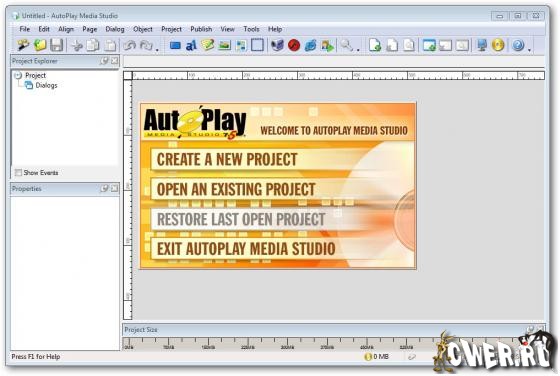
Task: Select Dialogs in Project Explorer
Action: [x=46, y=85]
